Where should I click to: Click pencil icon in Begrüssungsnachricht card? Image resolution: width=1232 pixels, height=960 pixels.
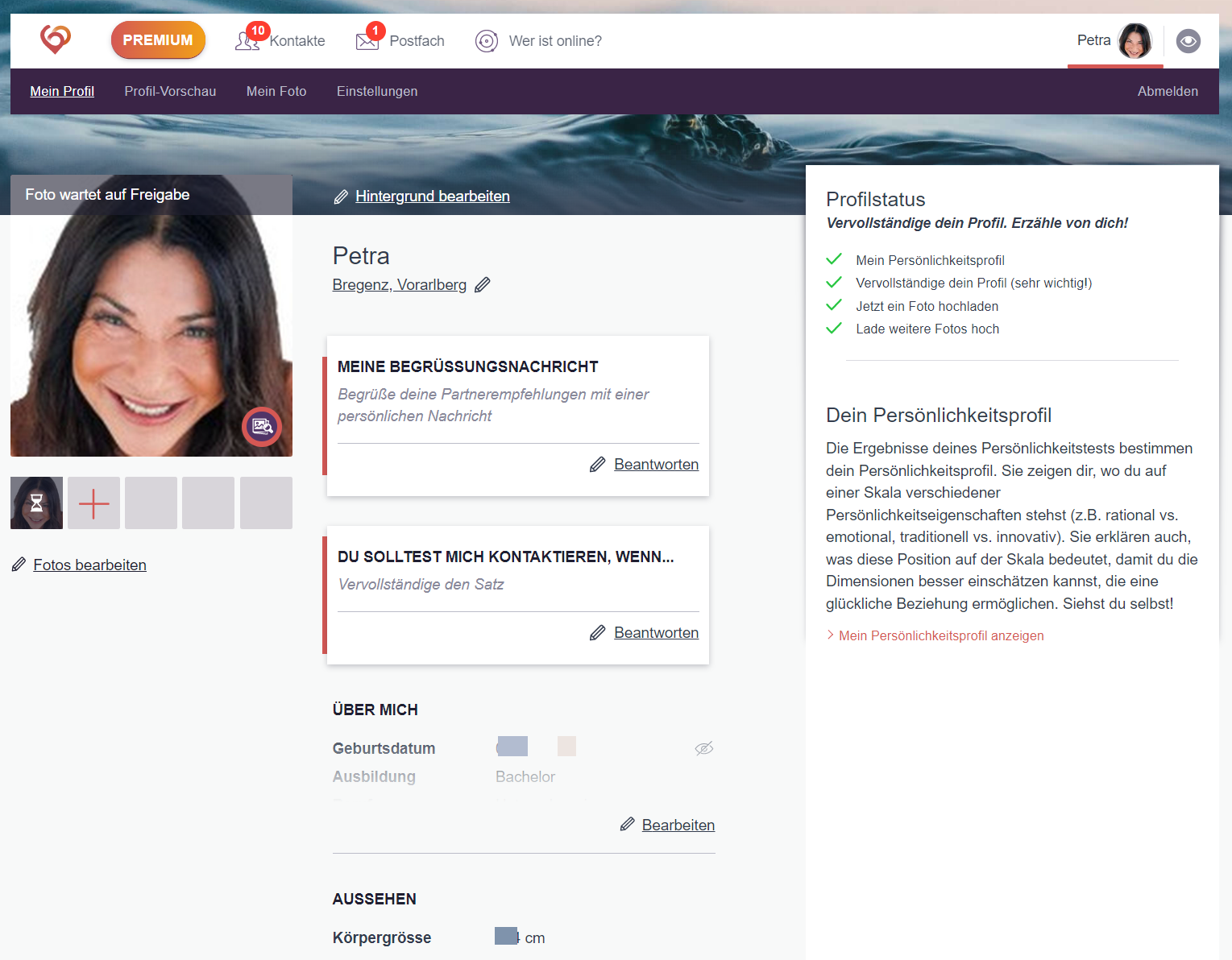coord(597,465)
